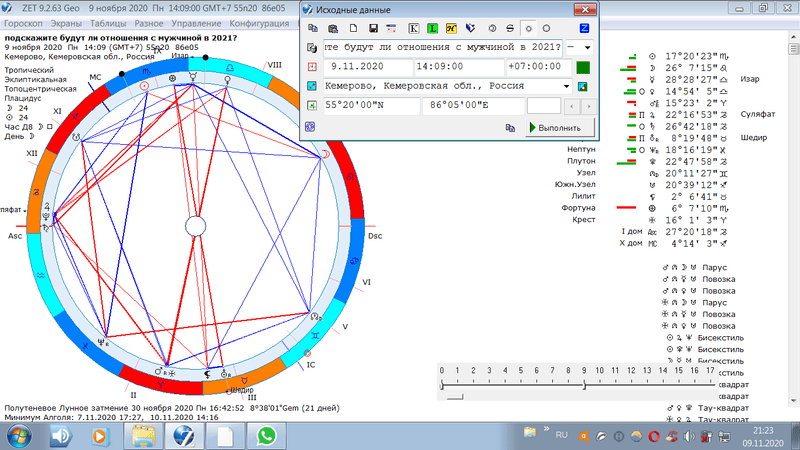Click the K icon in data toolbar

(x=413, y=27)
